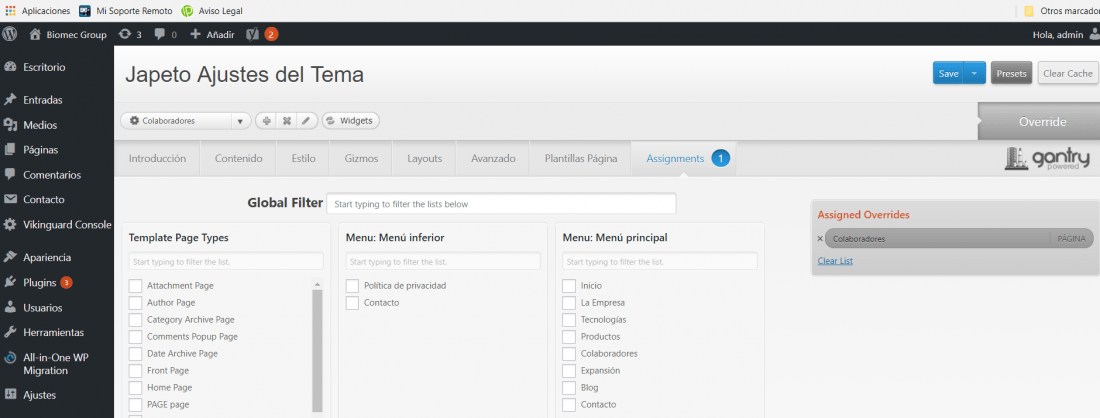Click the add override plus icon
Image resolution: width=1100 pixels, height=418 pixels.
(267, 121)
